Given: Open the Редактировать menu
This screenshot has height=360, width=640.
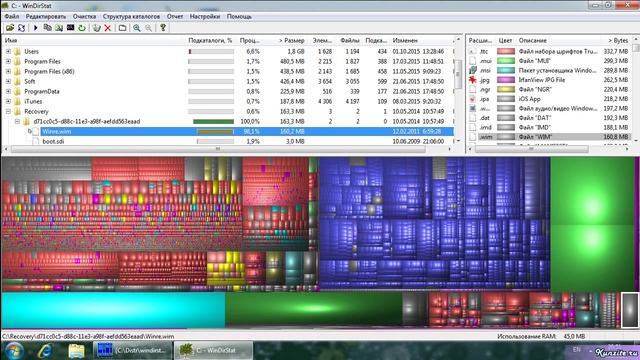Looking at the screenshot, I should (x=46, y=16).
